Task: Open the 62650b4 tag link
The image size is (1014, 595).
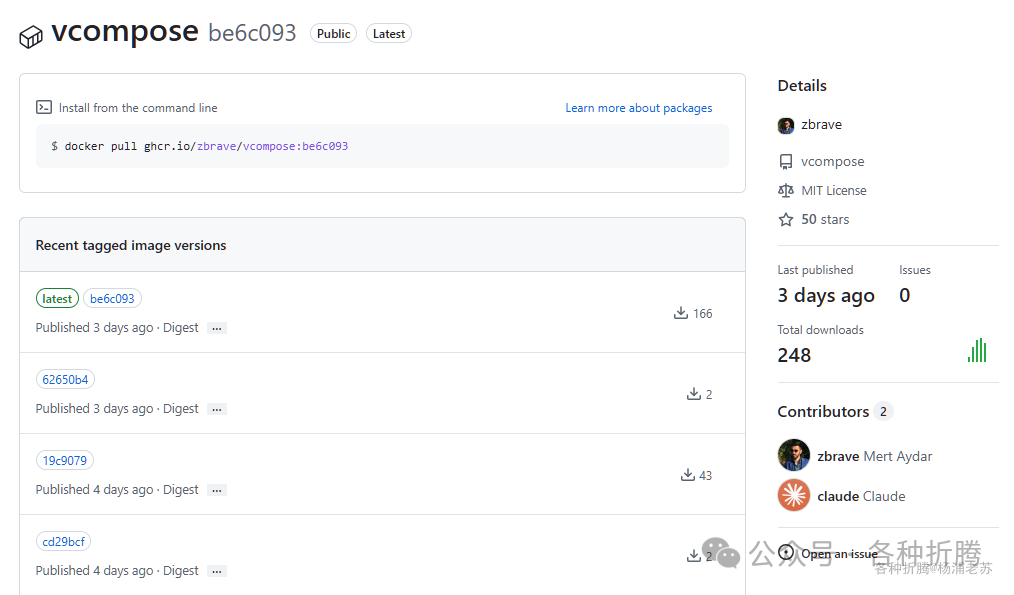Action: click(65, 379)
